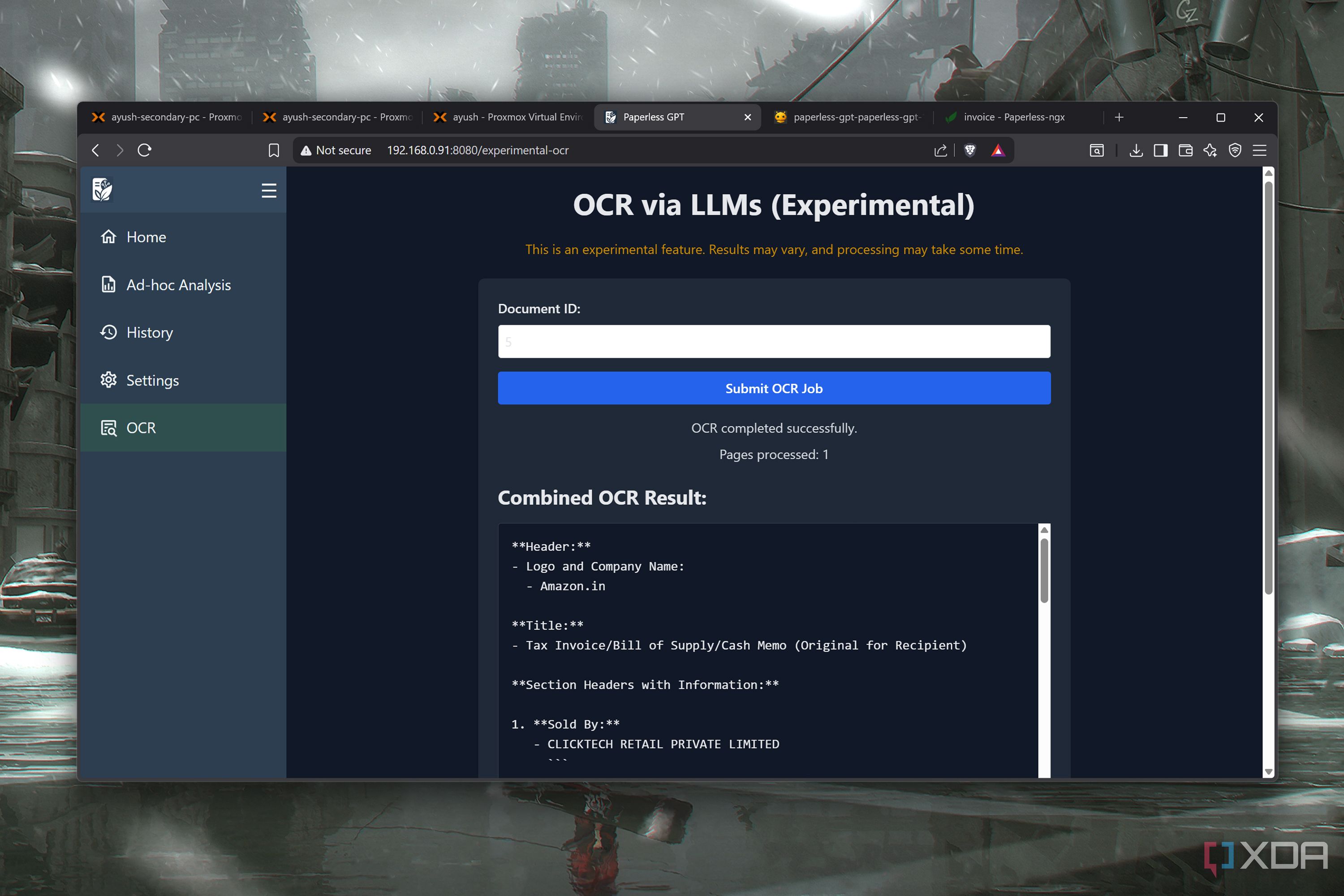Select the Paperless GPT tab
The height and width of the screenshot is (896, 1344).
[x=677, y=117]
